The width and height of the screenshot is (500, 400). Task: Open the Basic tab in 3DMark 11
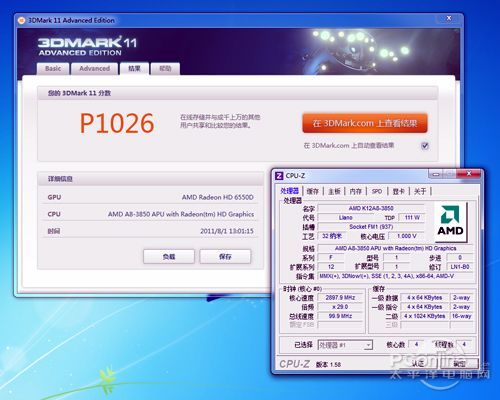tap(53, 69)
